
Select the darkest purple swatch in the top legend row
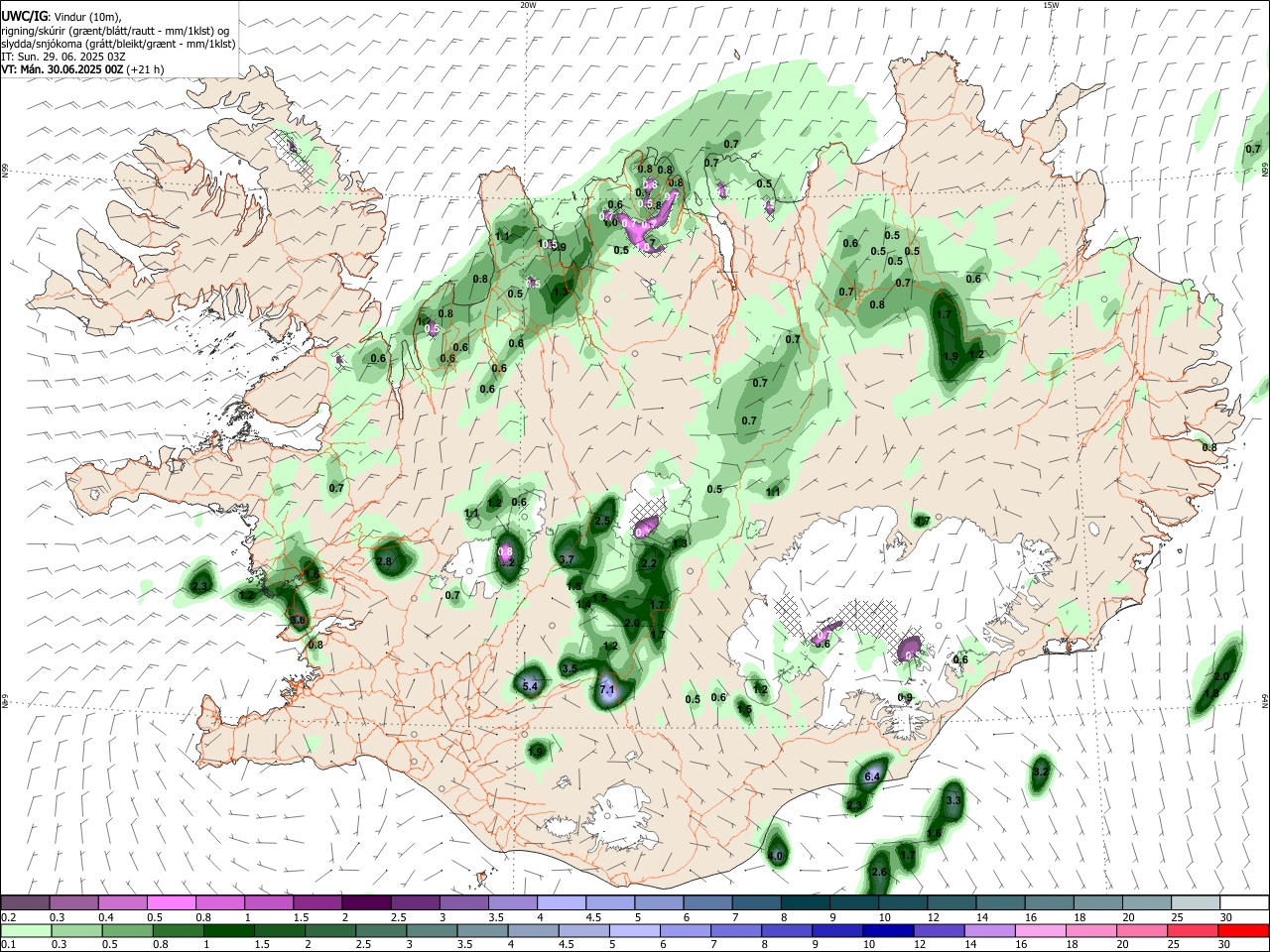[365, 902]
